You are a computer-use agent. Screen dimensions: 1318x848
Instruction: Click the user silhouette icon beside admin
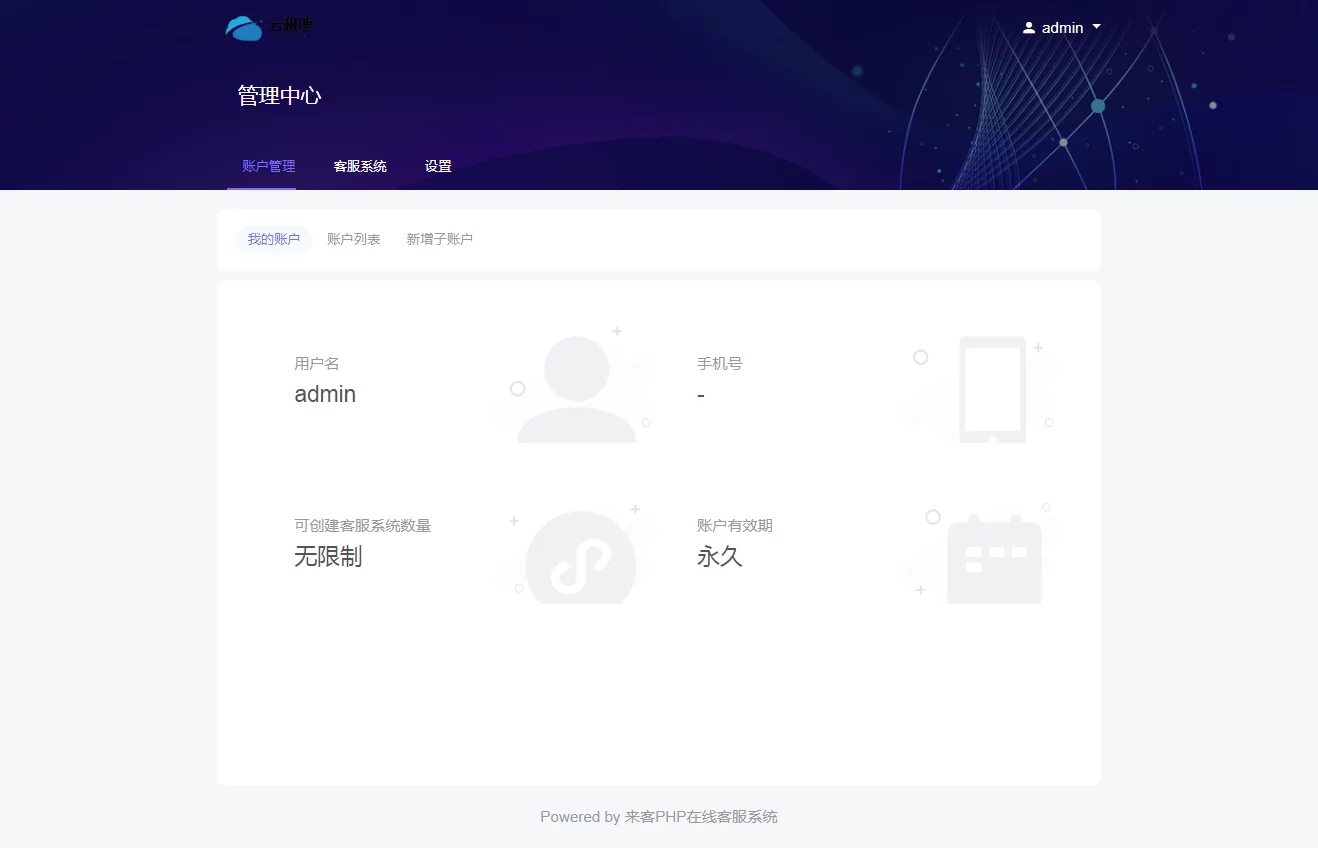pyautogui.click(x=1029, y=28)
